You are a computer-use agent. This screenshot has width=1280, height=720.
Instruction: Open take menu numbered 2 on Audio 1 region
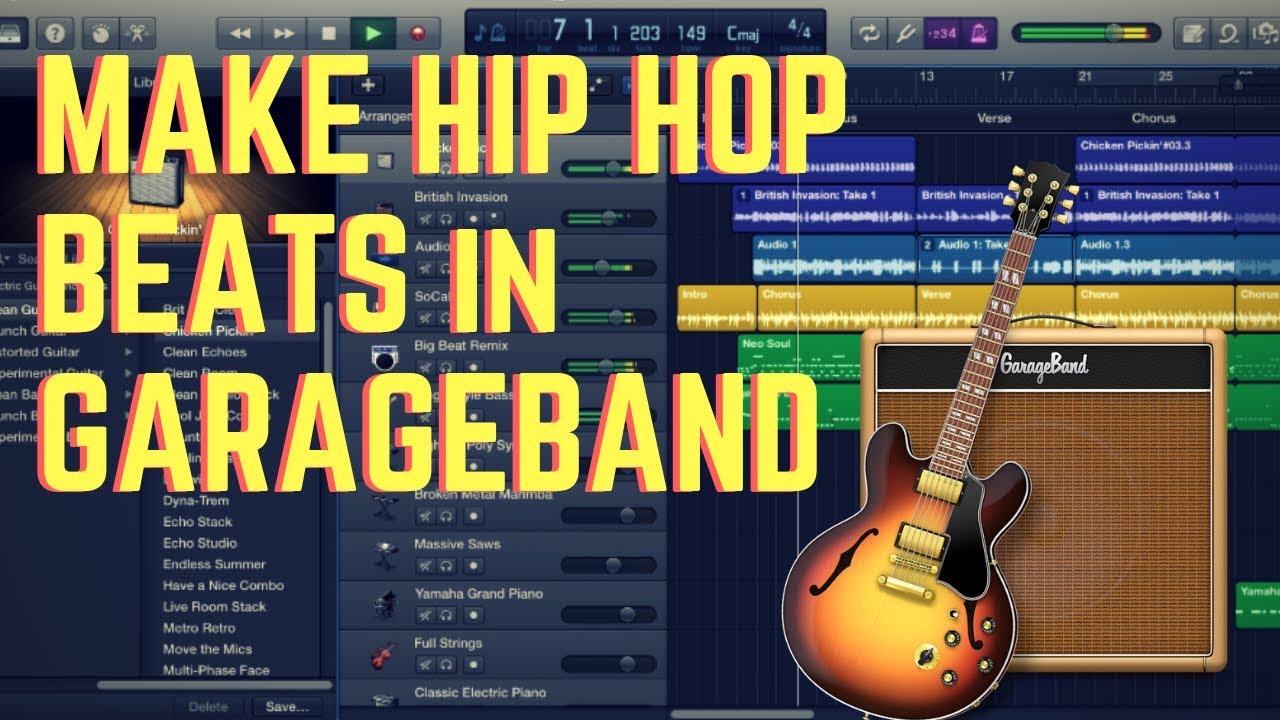[927, 245]
